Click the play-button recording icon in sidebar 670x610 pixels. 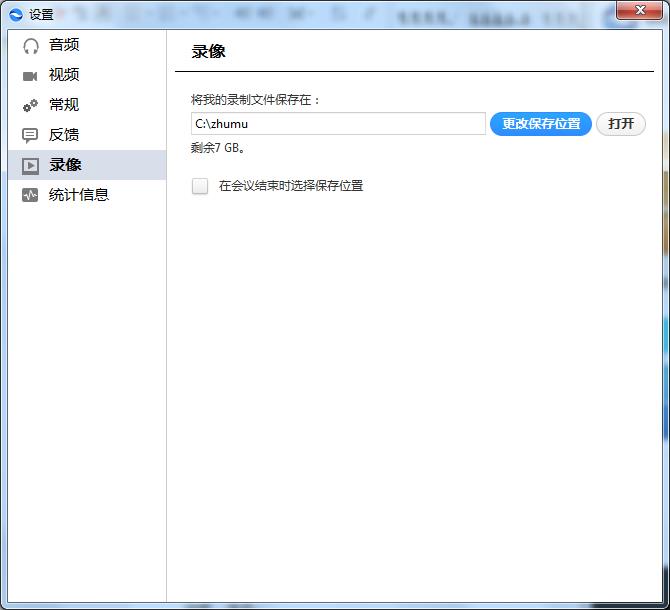30,165
